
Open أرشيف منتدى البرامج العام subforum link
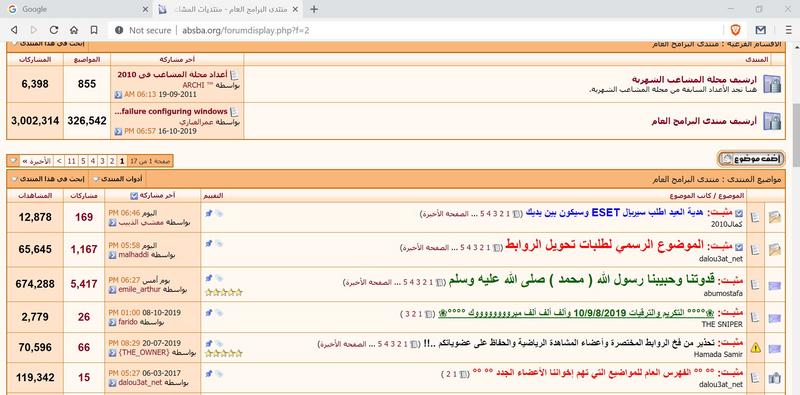[704, 121]
